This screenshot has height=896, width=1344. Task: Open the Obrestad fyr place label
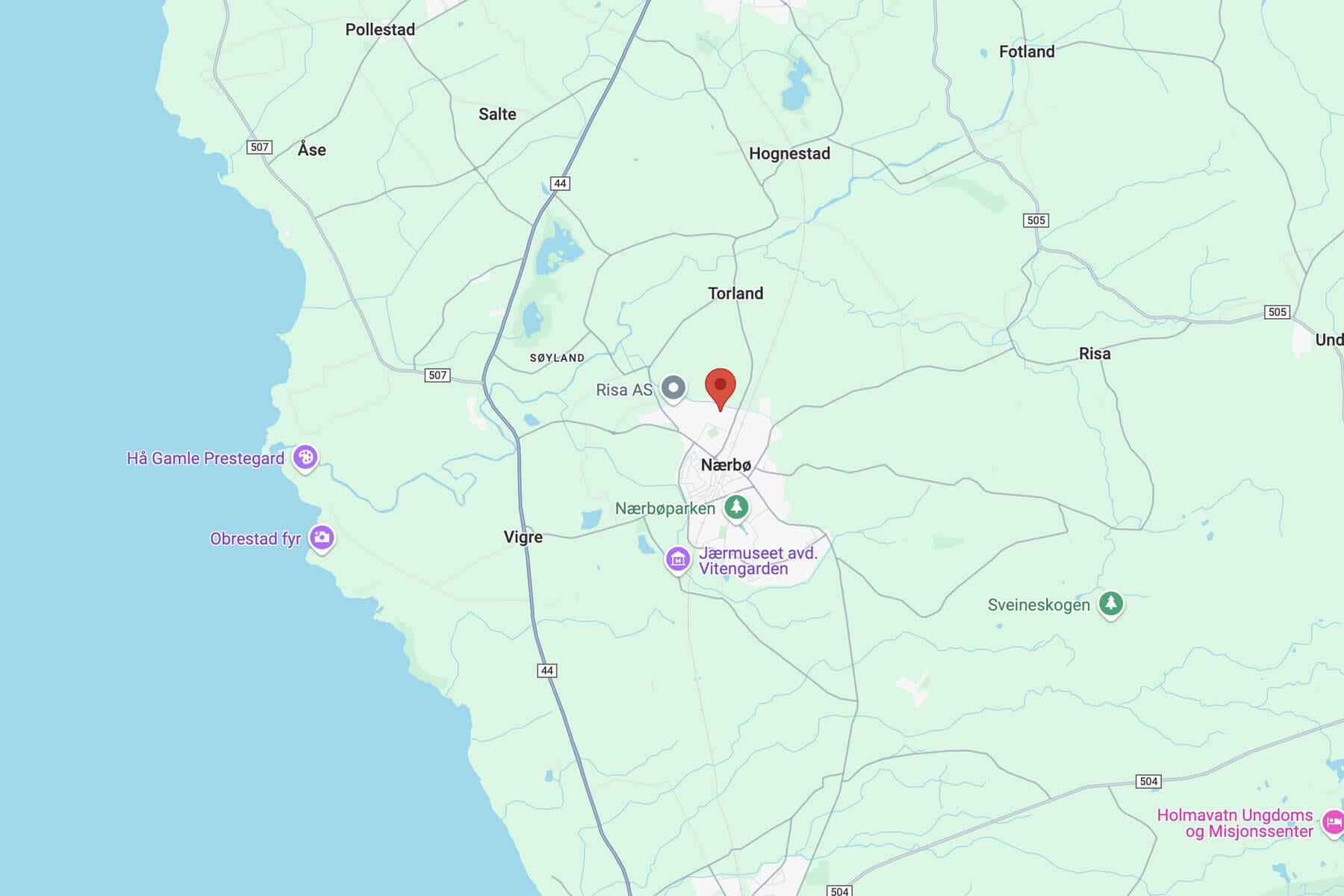tap(255, 538)
